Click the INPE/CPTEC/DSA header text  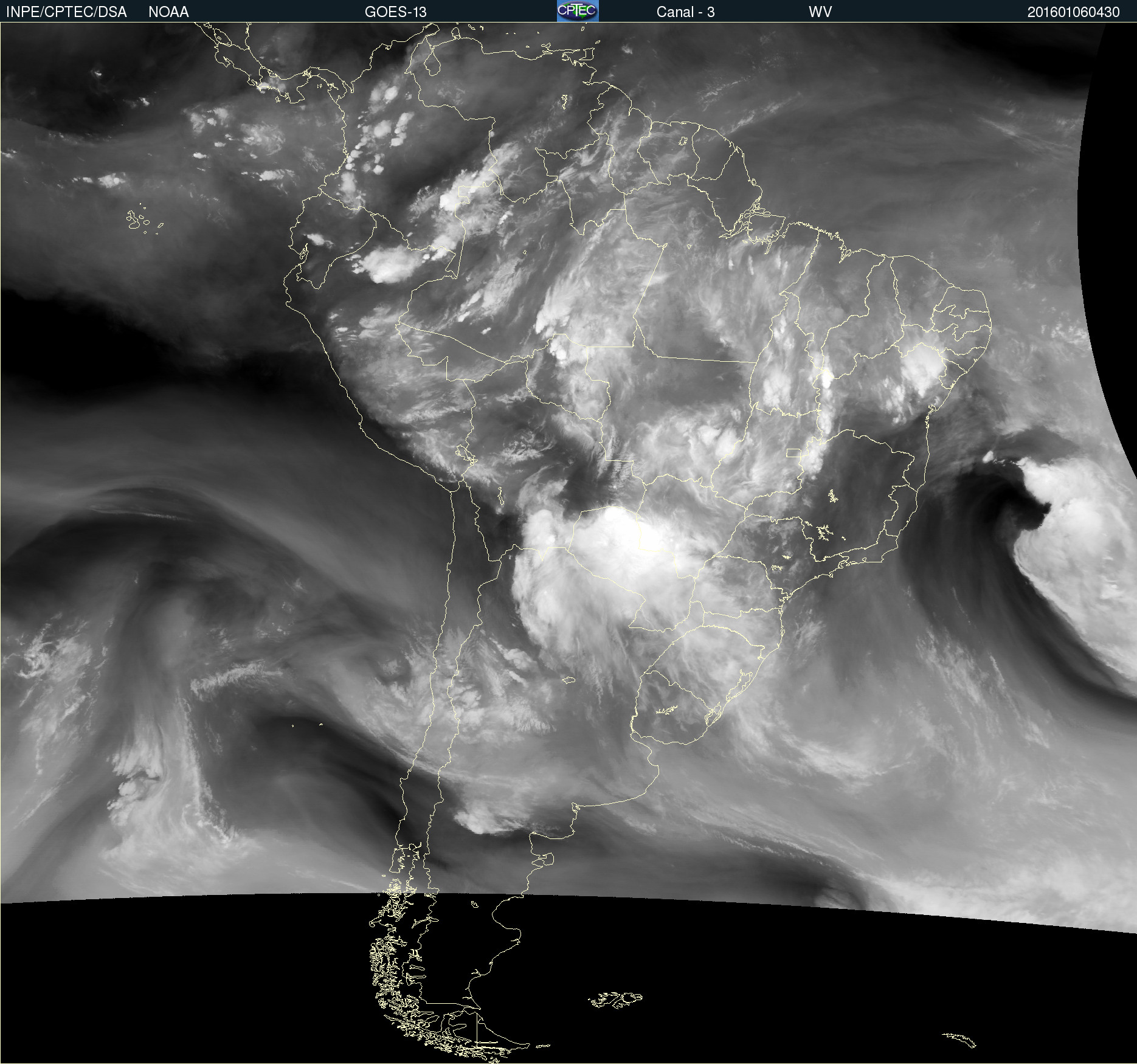(x=66, y=12)
